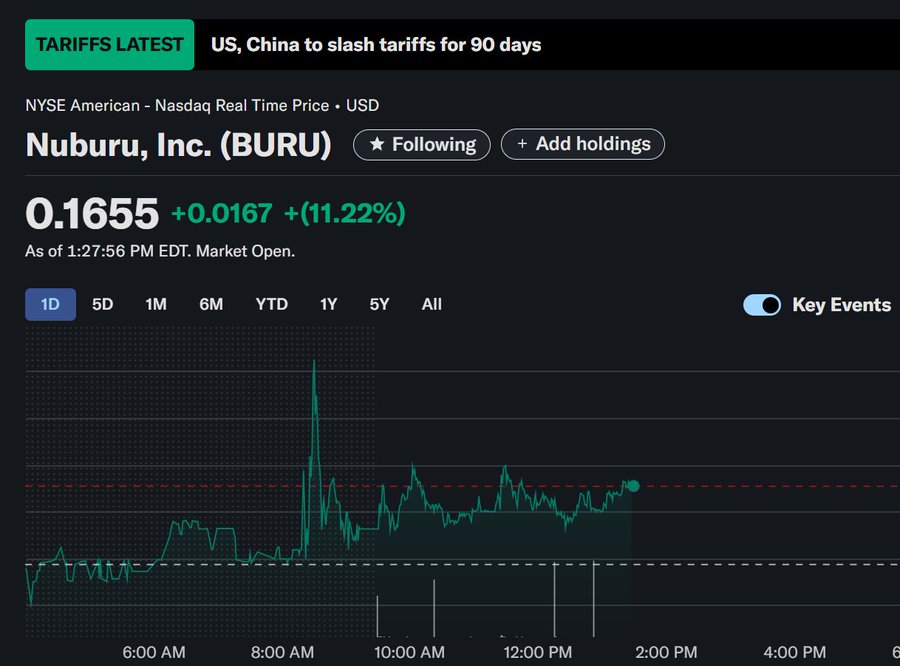Screen dimensions: 900x666
Task: Click the Nuburu, Inc. (BURU) title
Action: [x=179, y=145]
